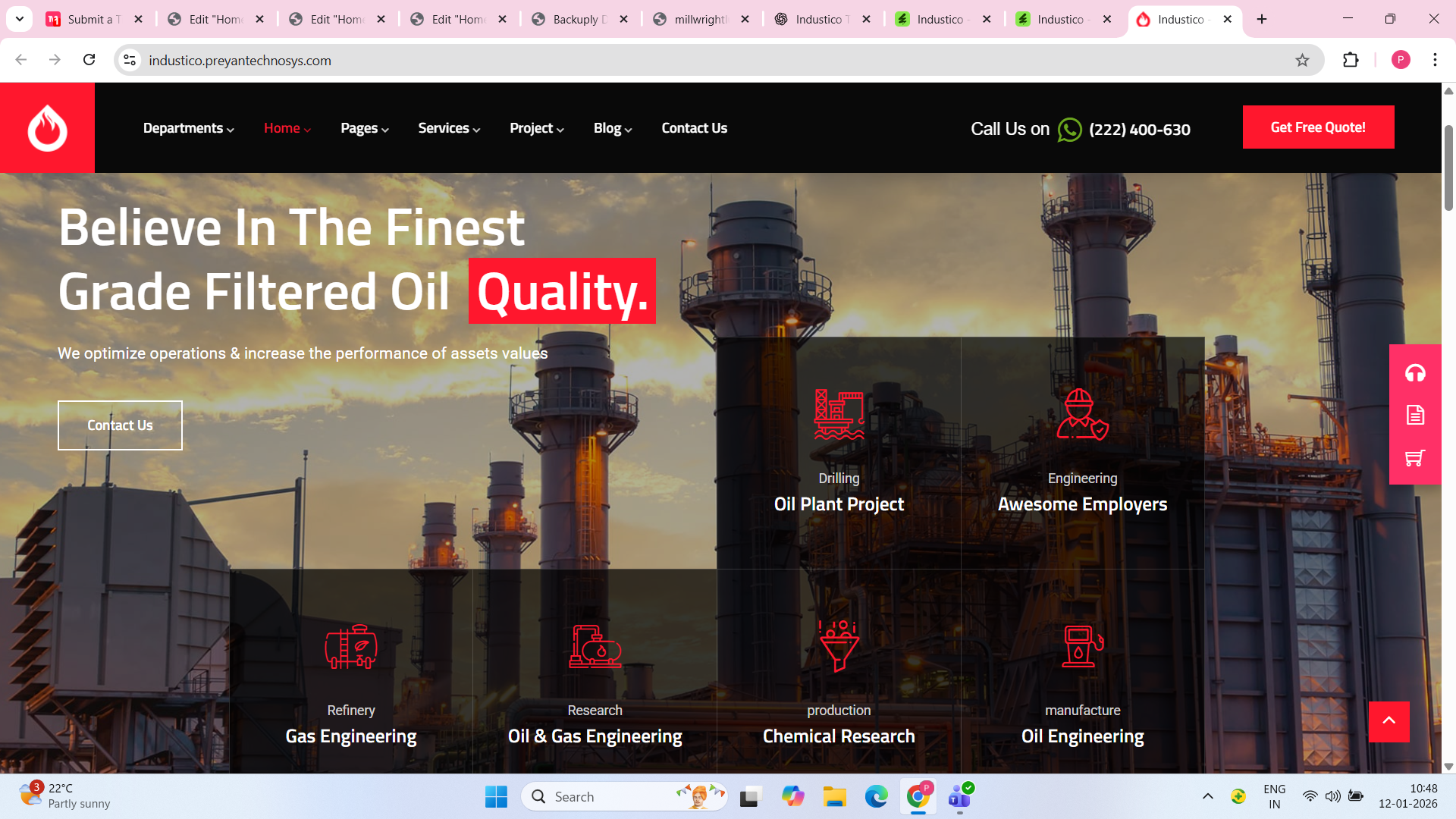This screenshot has width=1456, height=819.
Task: Click the WhatsApp phone icon
Action: (1069, 130)
